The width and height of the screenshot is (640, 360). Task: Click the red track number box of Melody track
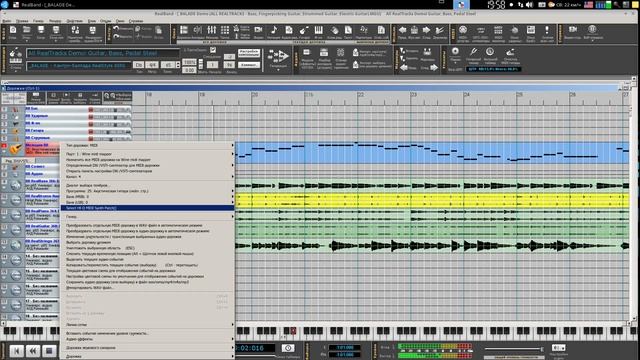click(4, 146)
